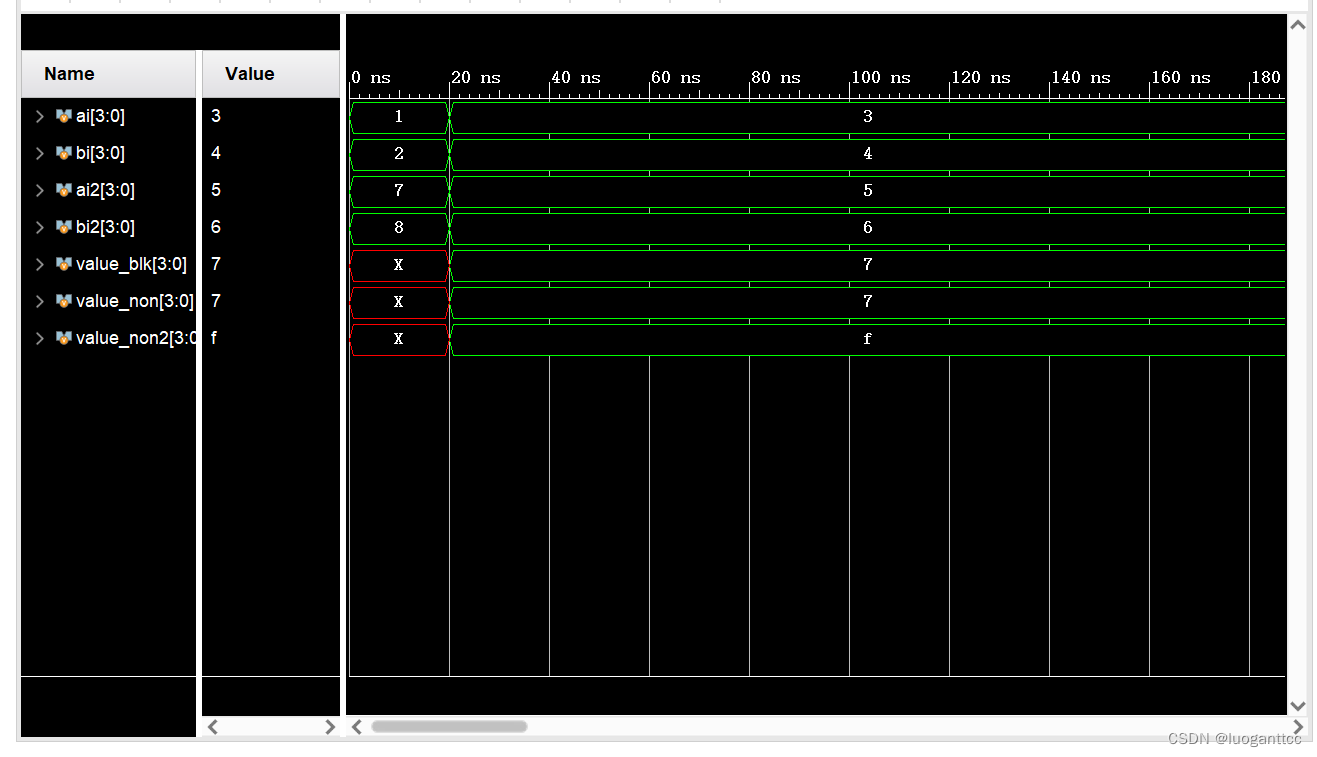
Task: Click the bi2[3:0] bus signal icon
Action: (63, 227)
